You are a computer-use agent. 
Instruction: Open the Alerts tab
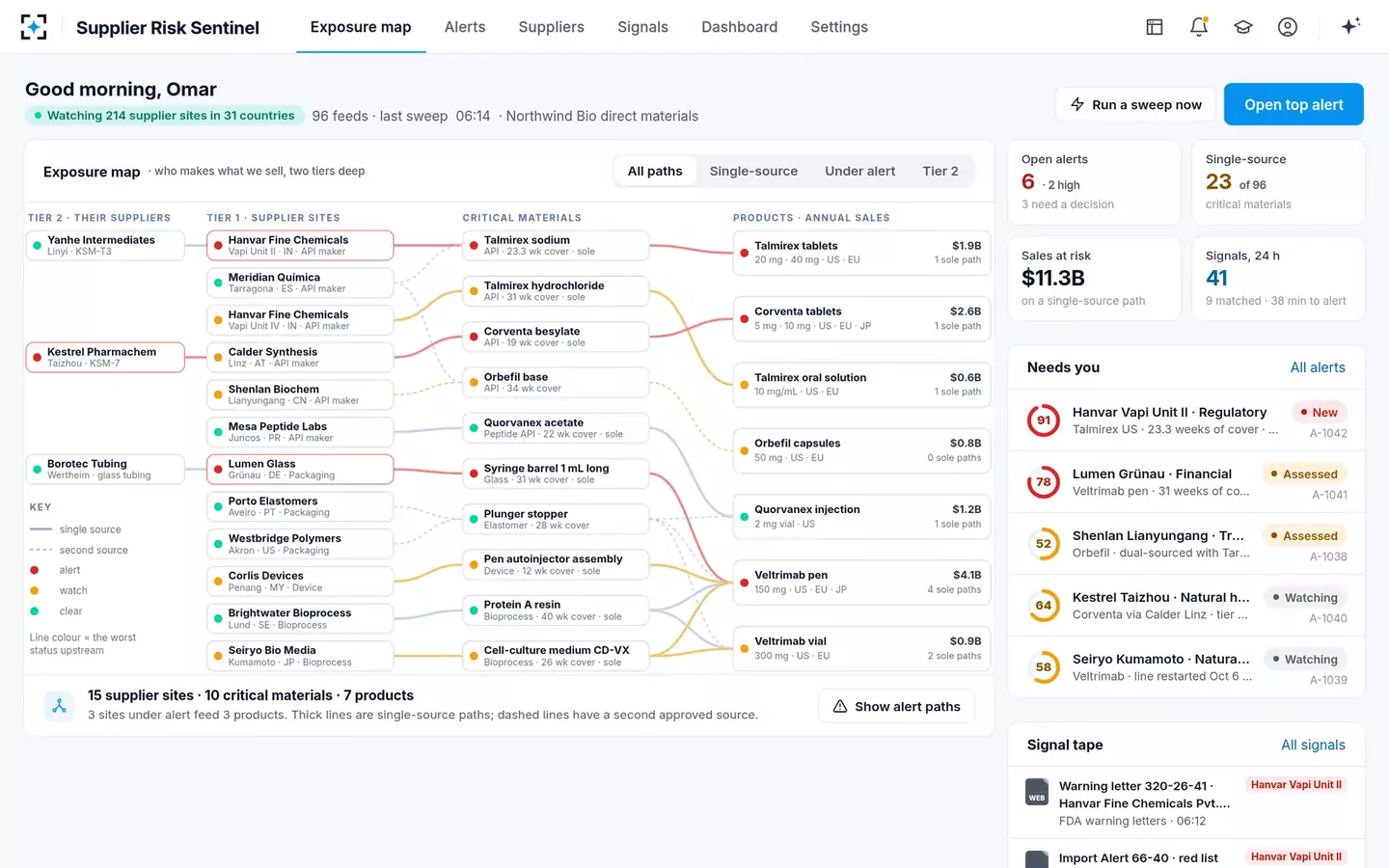pos(465,27)
